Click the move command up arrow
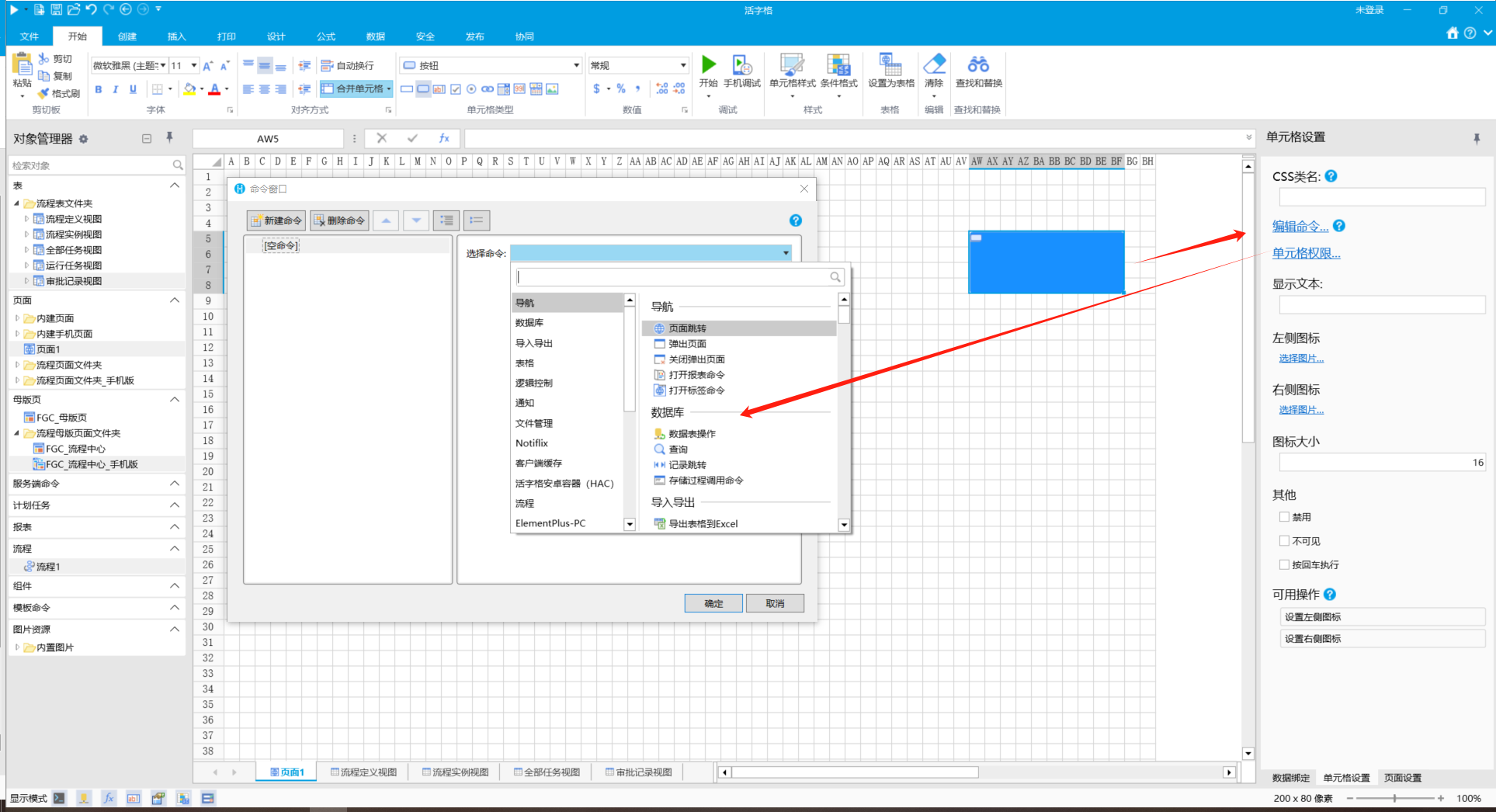This screenshot has height=812, width=1496. click(x=386, y=220)
